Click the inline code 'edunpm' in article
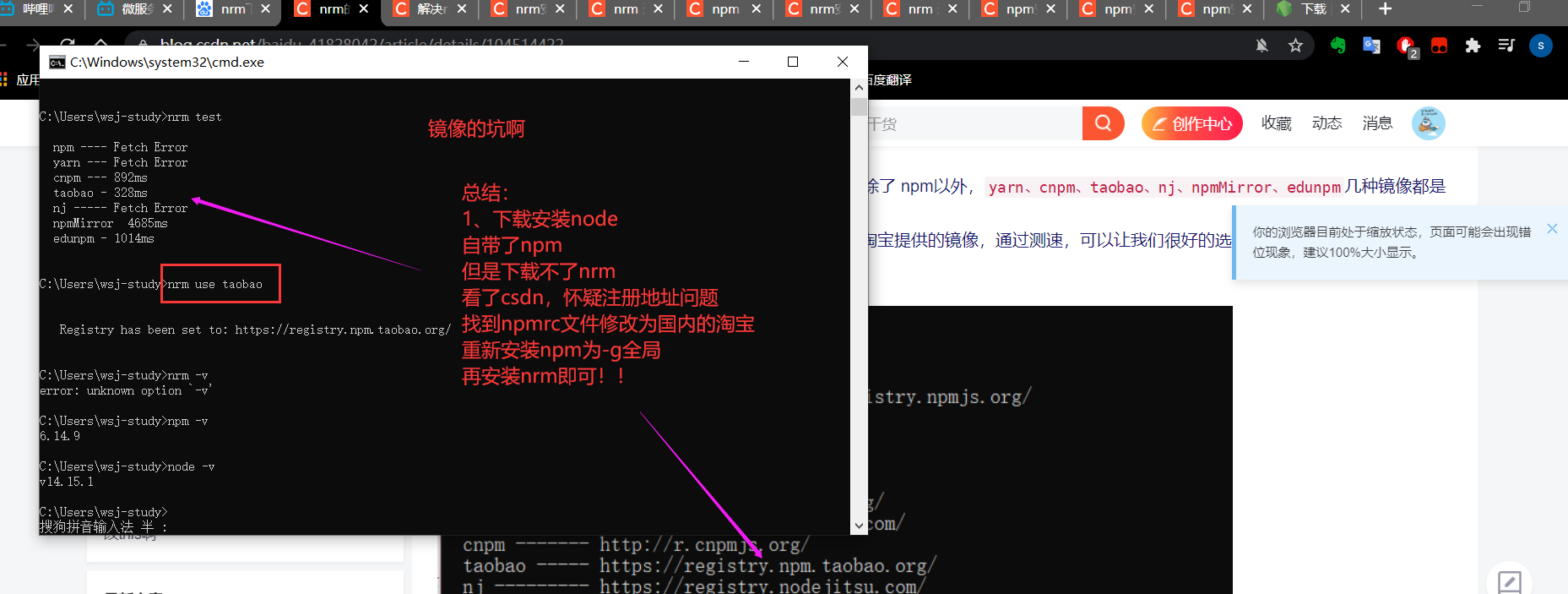 pos(1314,188)
